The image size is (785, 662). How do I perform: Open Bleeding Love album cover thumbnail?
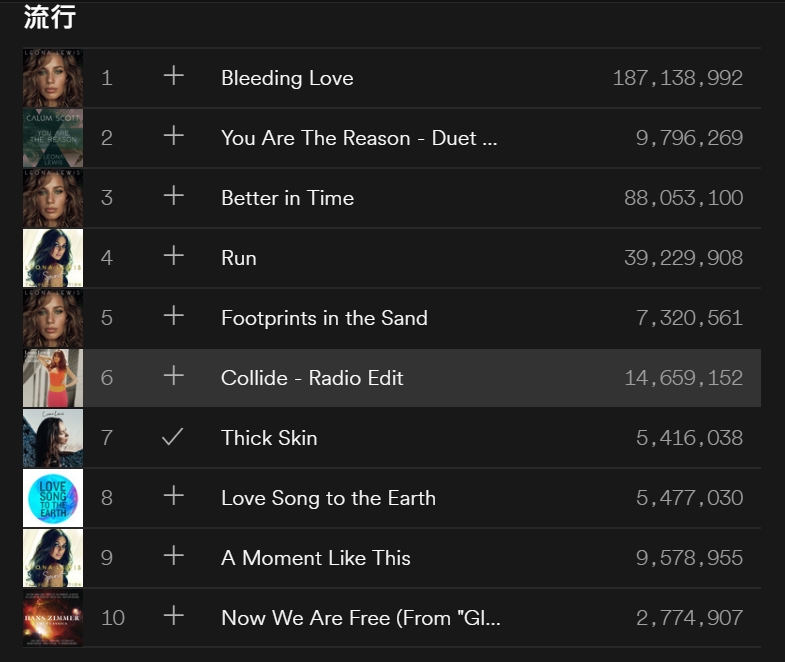53,78
